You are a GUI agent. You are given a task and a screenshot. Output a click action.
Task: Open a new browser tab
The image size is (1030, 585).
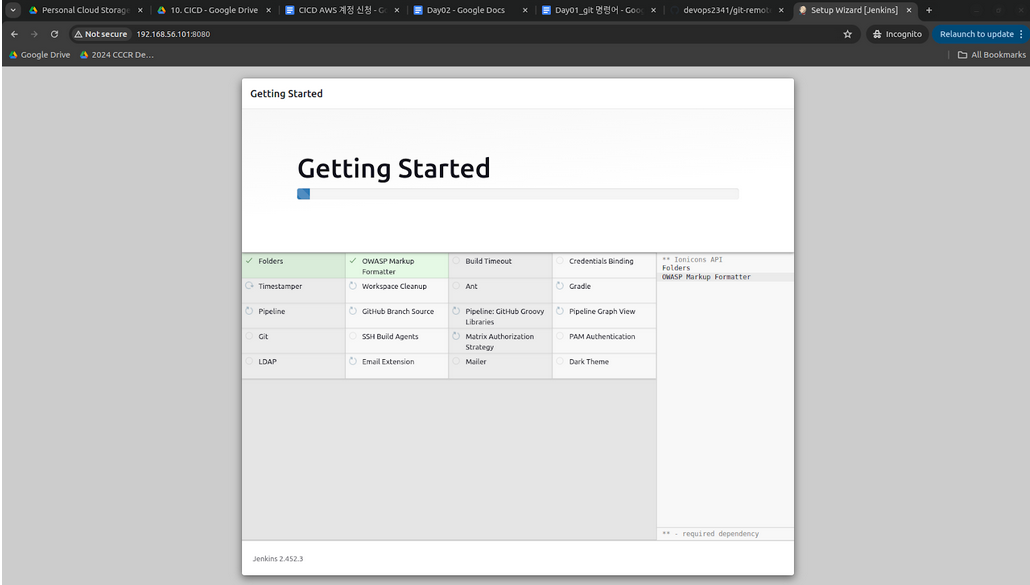pyautogui.click(x=929, y=10)
